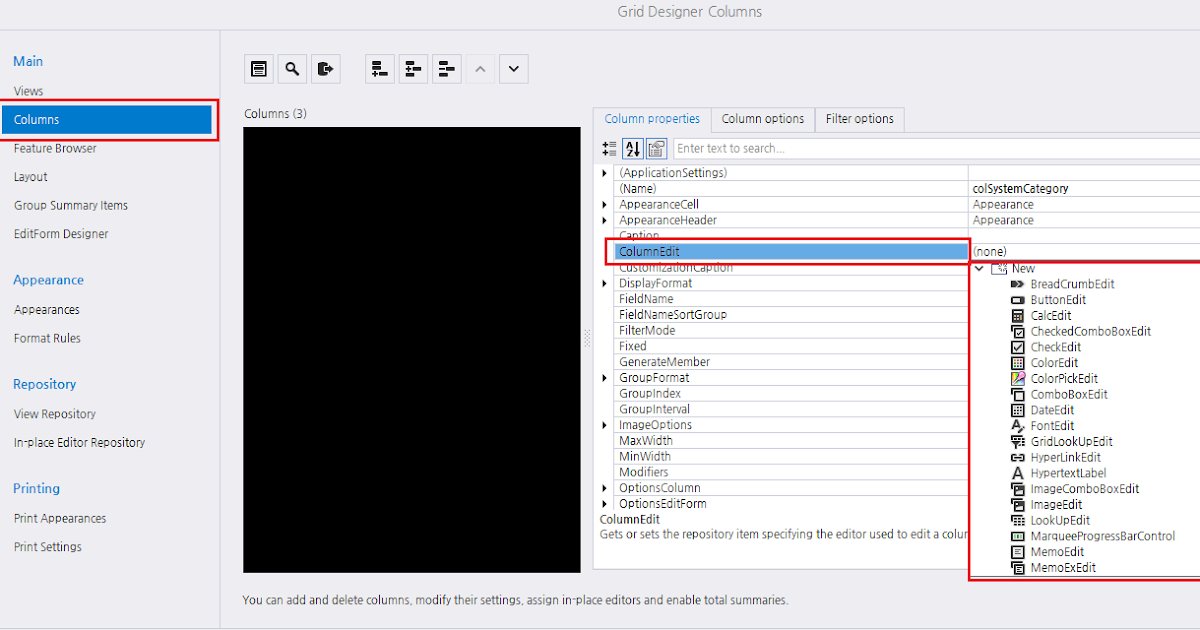Collapse the New editor node
This screenshot has width=1200, height=630.
coord(978,267)
